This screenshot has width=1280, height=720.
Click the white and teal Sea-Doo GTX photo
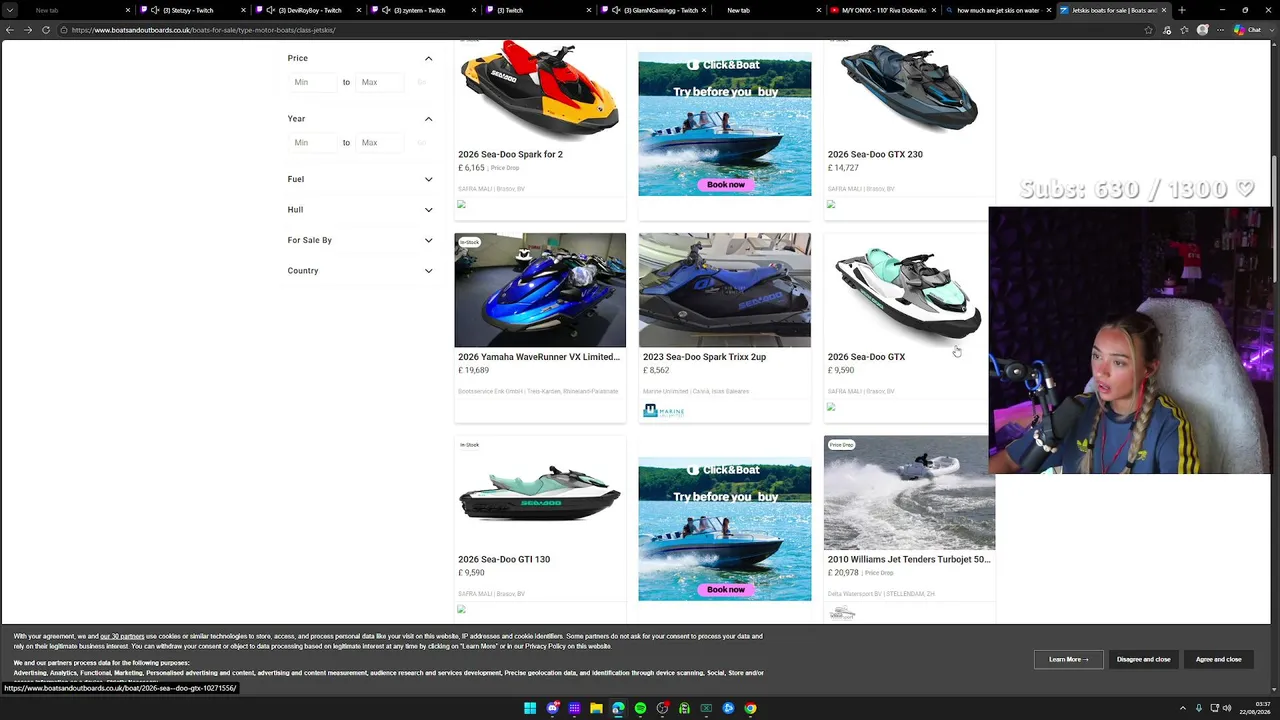coord(909,290)
